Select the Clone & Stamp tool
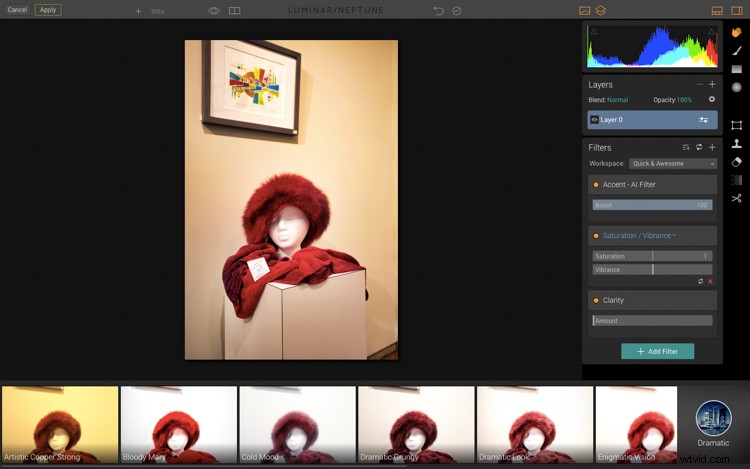This screenshot has height=469, width=750. 737,143
